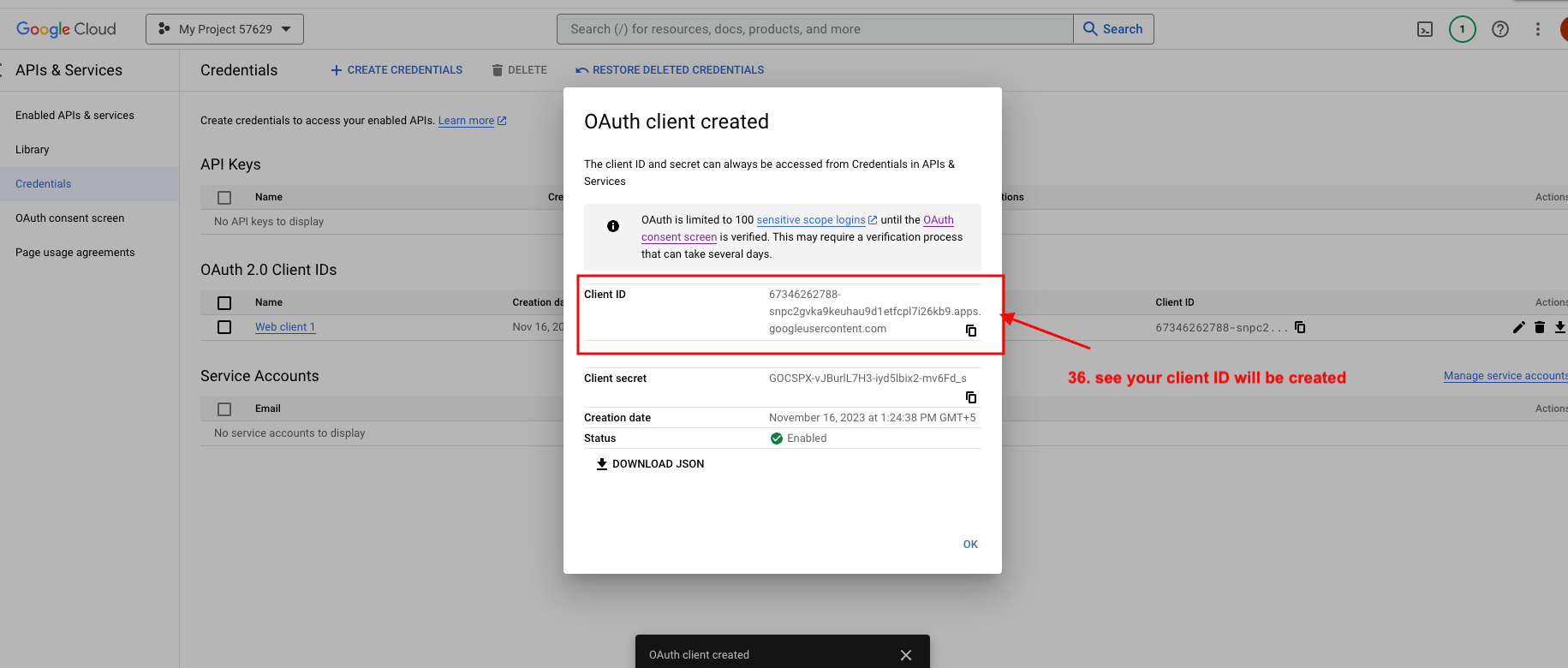Open the three-dot settings menu
This screenshot has height=668, width=1568.
[x=1538, y=29]
